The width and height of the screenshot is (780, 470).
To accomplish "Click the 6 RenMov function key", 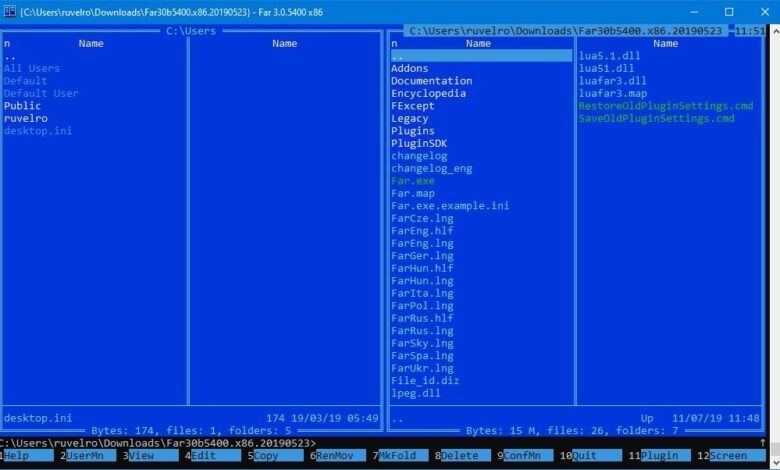I will pos(338,456).
